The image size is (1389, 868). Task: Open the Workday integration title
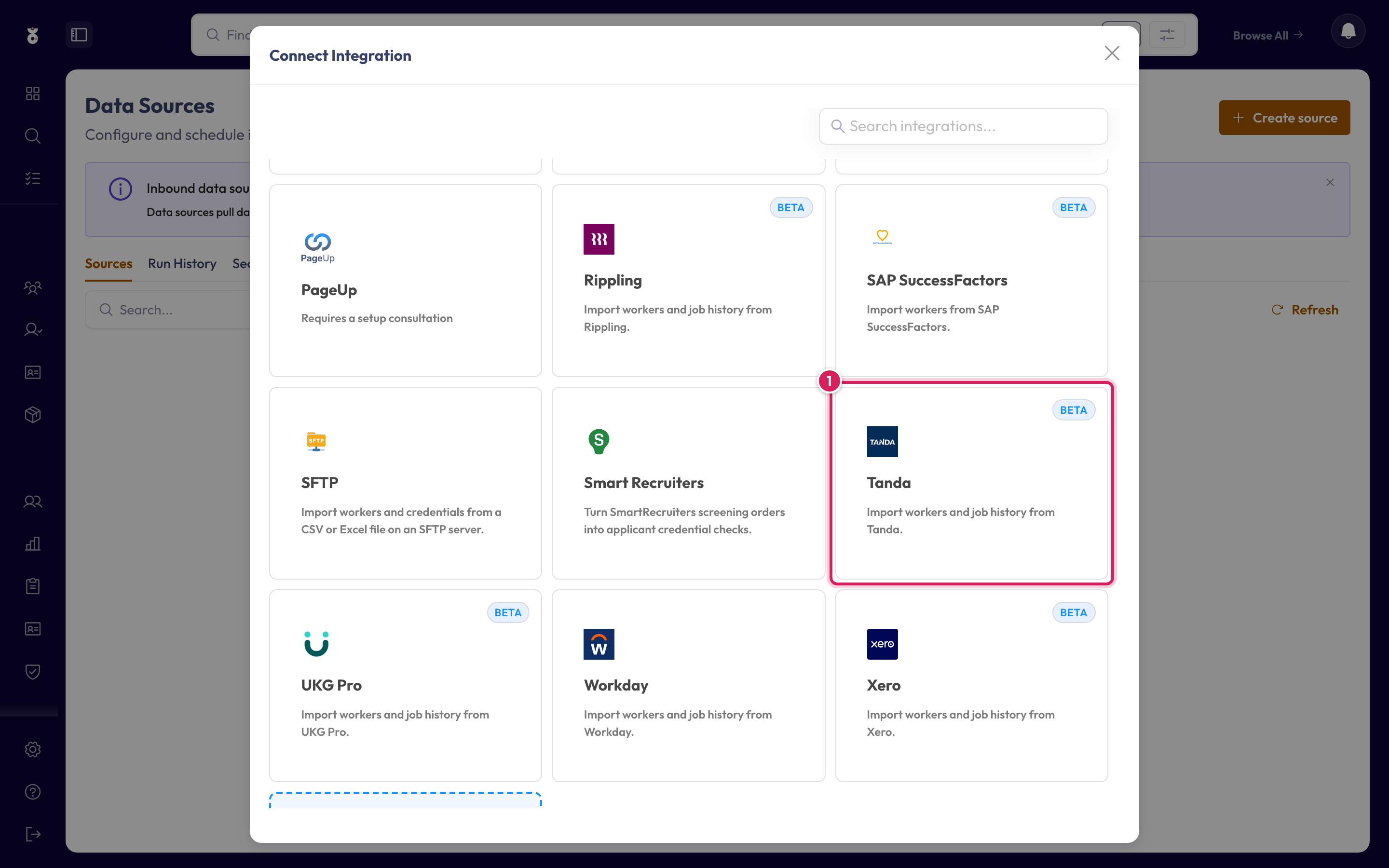(x=616, y=685)
